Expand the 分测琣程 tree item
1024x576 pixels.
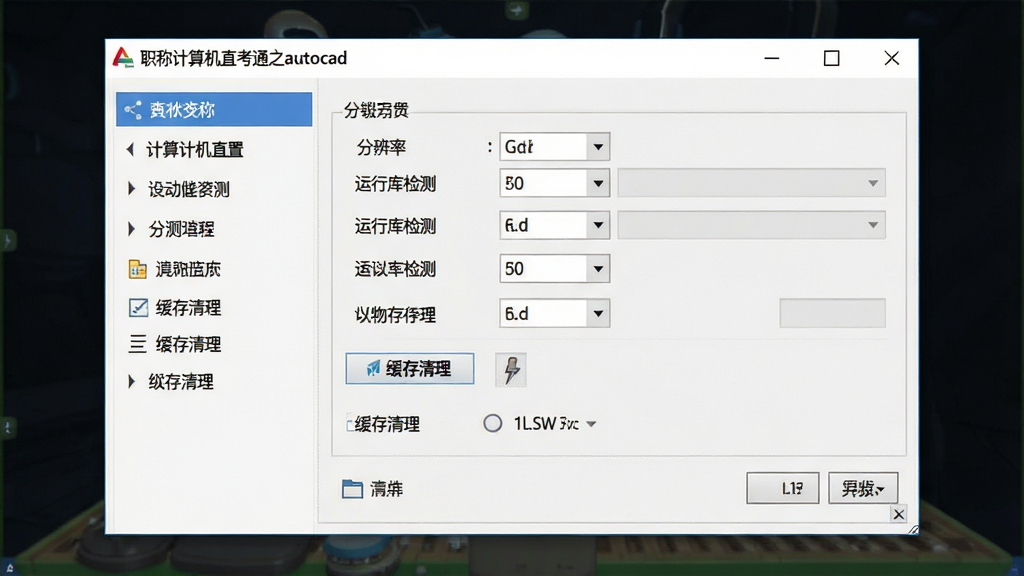click(131, 229)
